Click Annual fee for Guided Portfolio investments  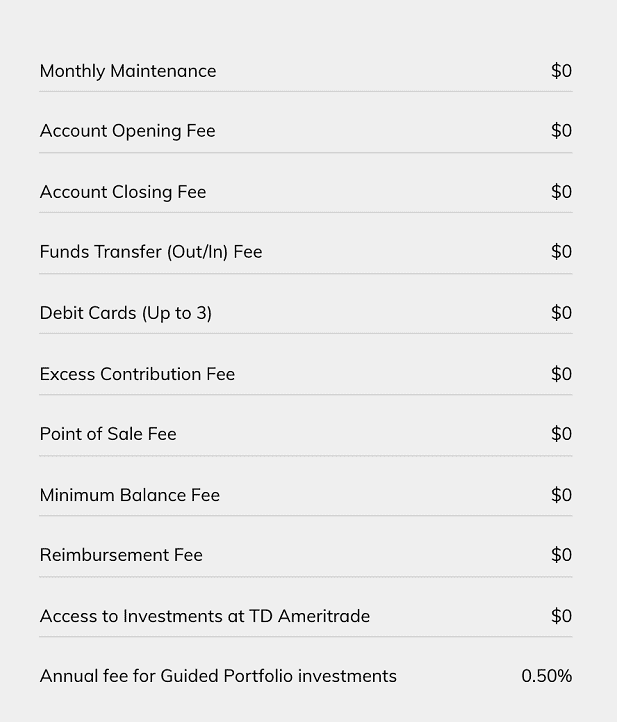tap(218, 676)
